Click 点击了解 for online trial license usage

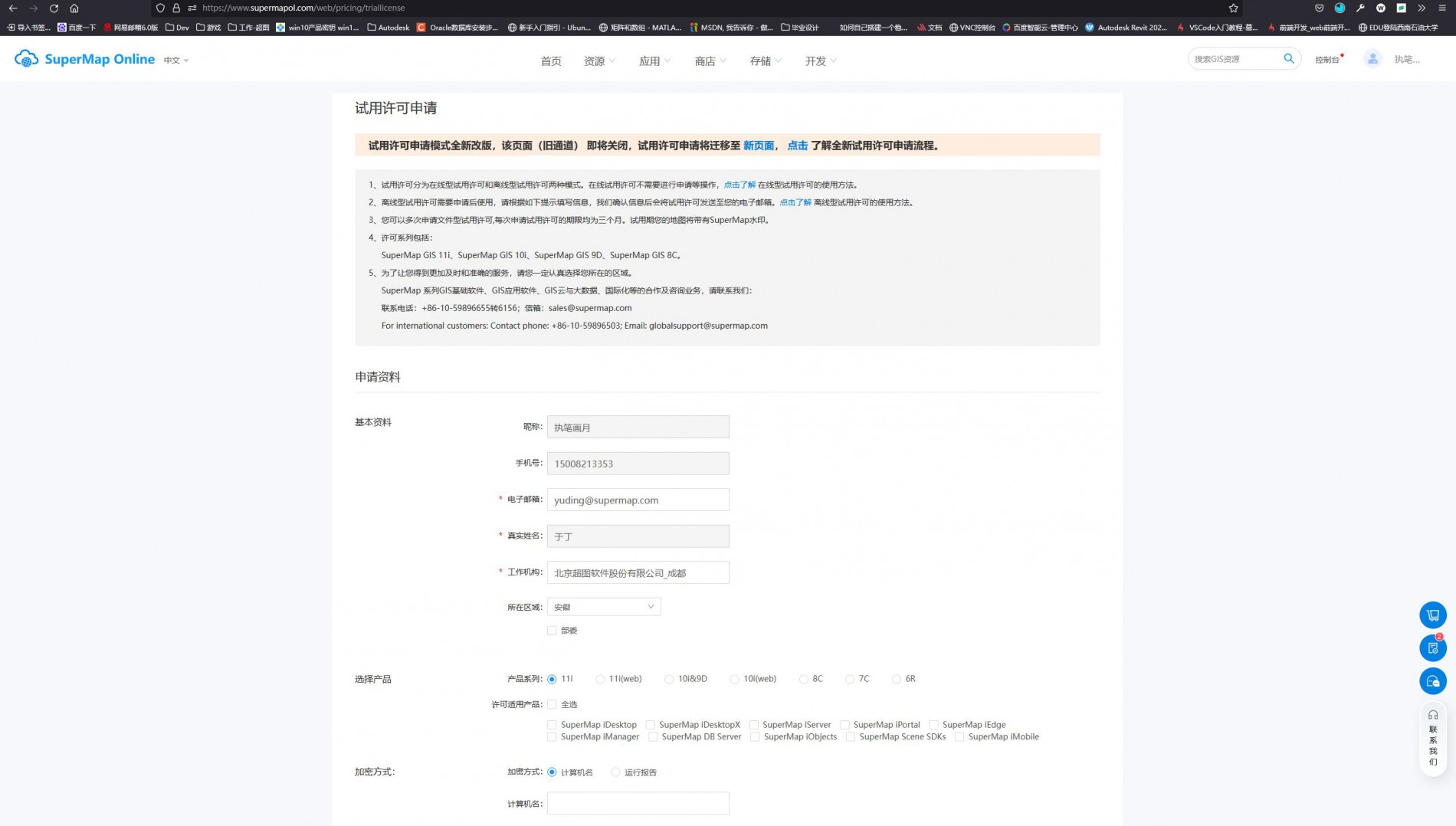click(x=739, y=185)
